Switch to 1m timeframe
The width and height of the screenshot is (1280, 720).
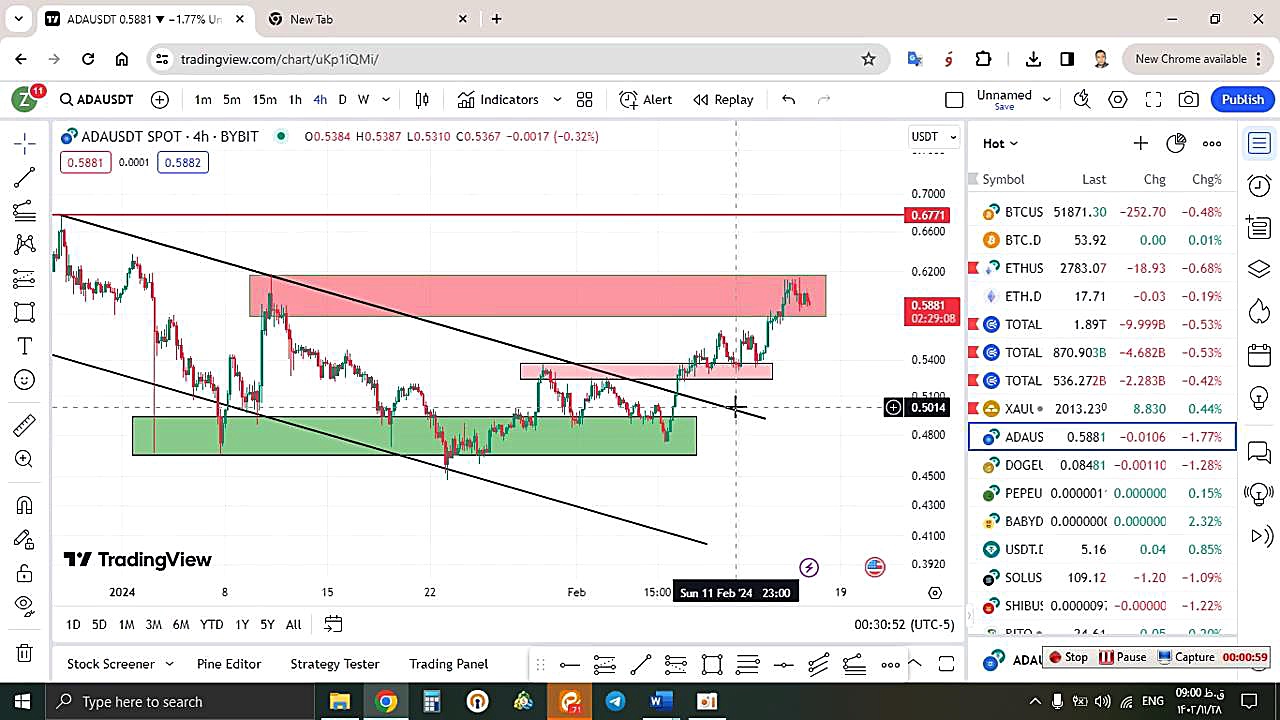click(203, 99)
